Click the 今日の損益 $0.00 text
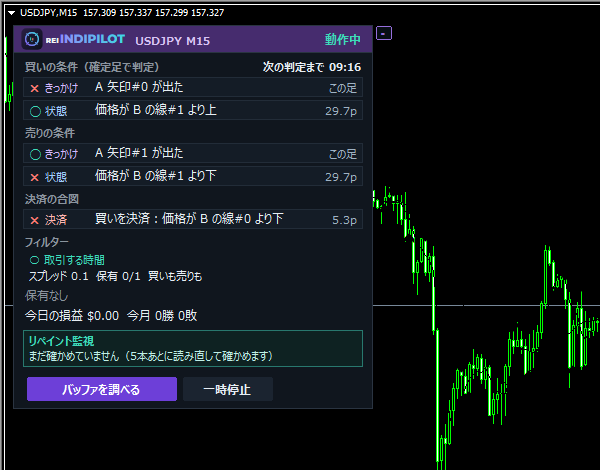 (72, 316)
